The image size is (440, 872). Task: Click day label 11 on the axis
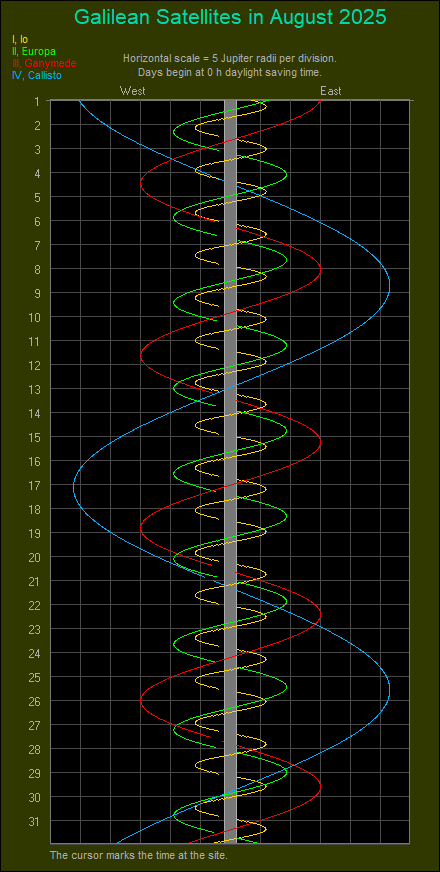coord(34,341)
